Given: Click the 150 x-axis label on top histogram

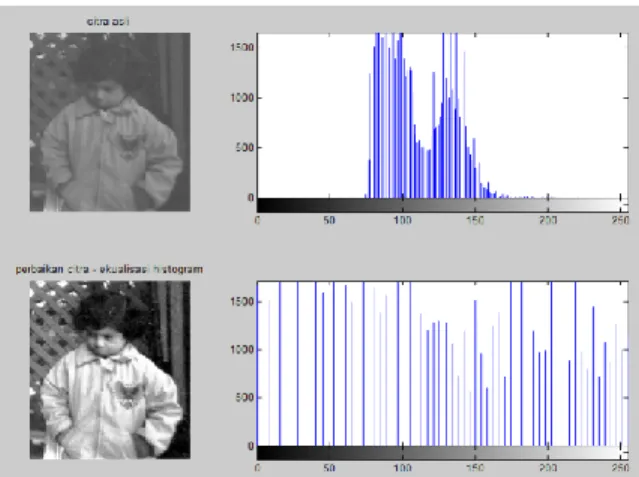Looking at the screenshot, I should (x=475, y=221).
